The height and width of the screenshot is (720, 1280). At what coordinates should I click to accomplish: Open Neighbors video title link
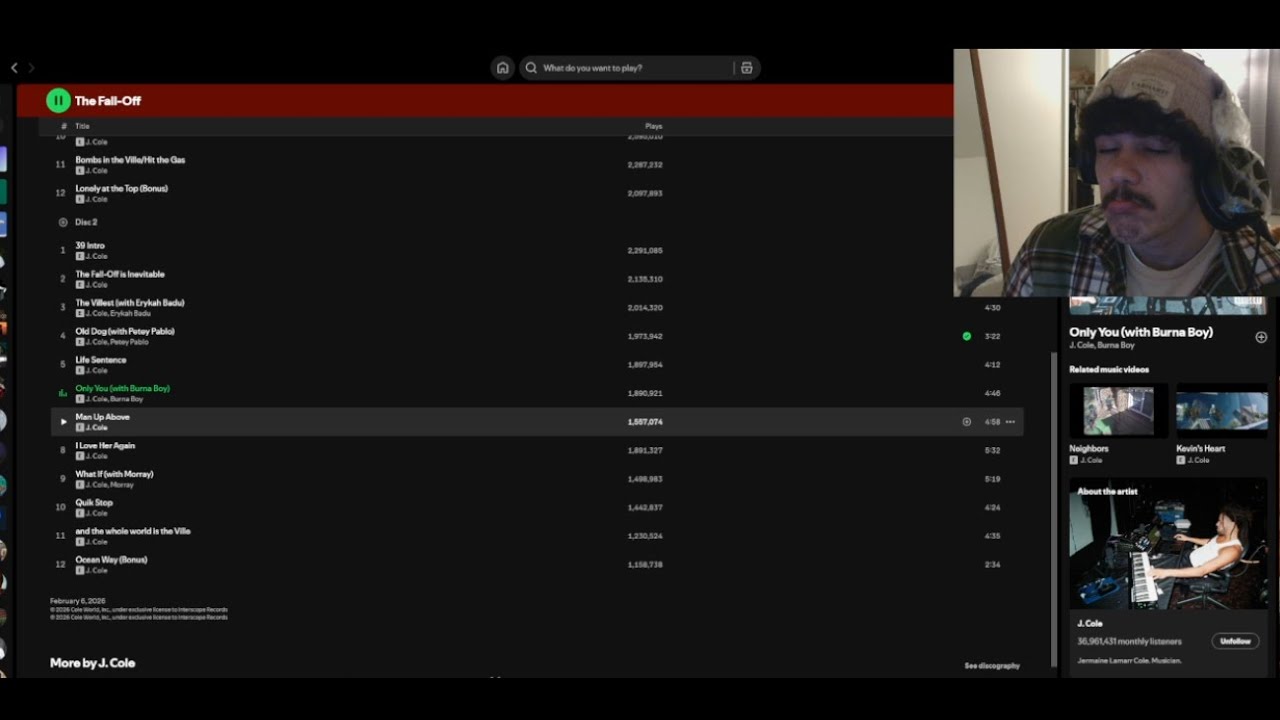pyautogui.click(x=1089, y=449)
